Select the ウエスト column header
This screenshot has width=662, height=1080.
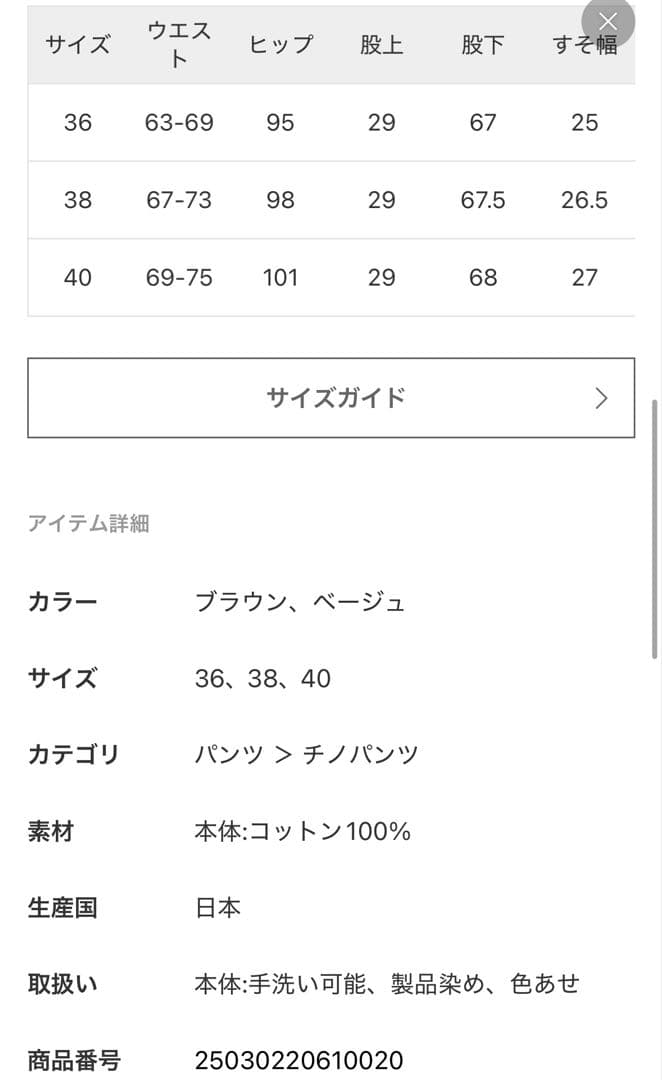tap(179, 44)
